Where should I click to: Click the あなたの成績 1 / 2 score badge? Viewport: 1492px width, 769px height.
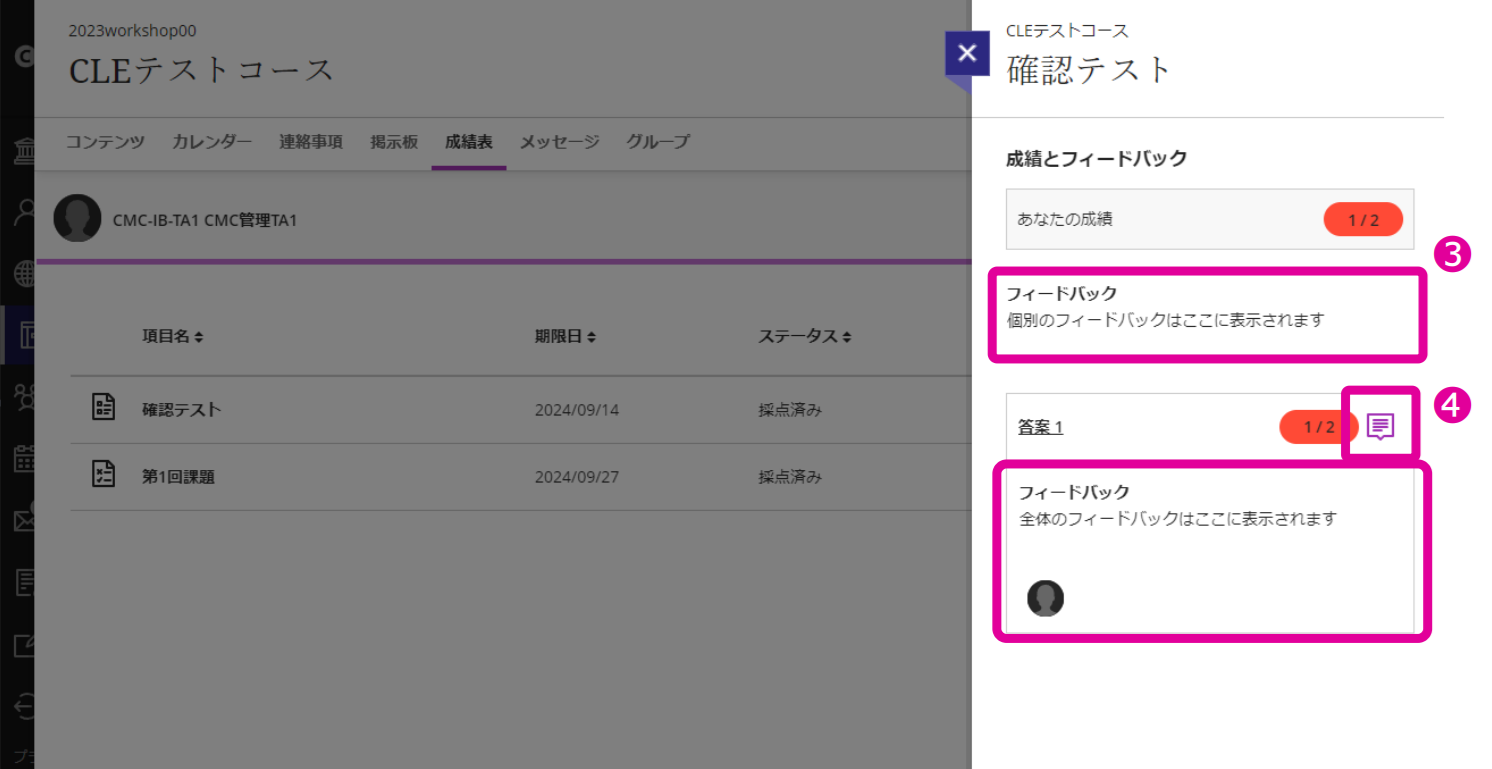[1363, 219]
